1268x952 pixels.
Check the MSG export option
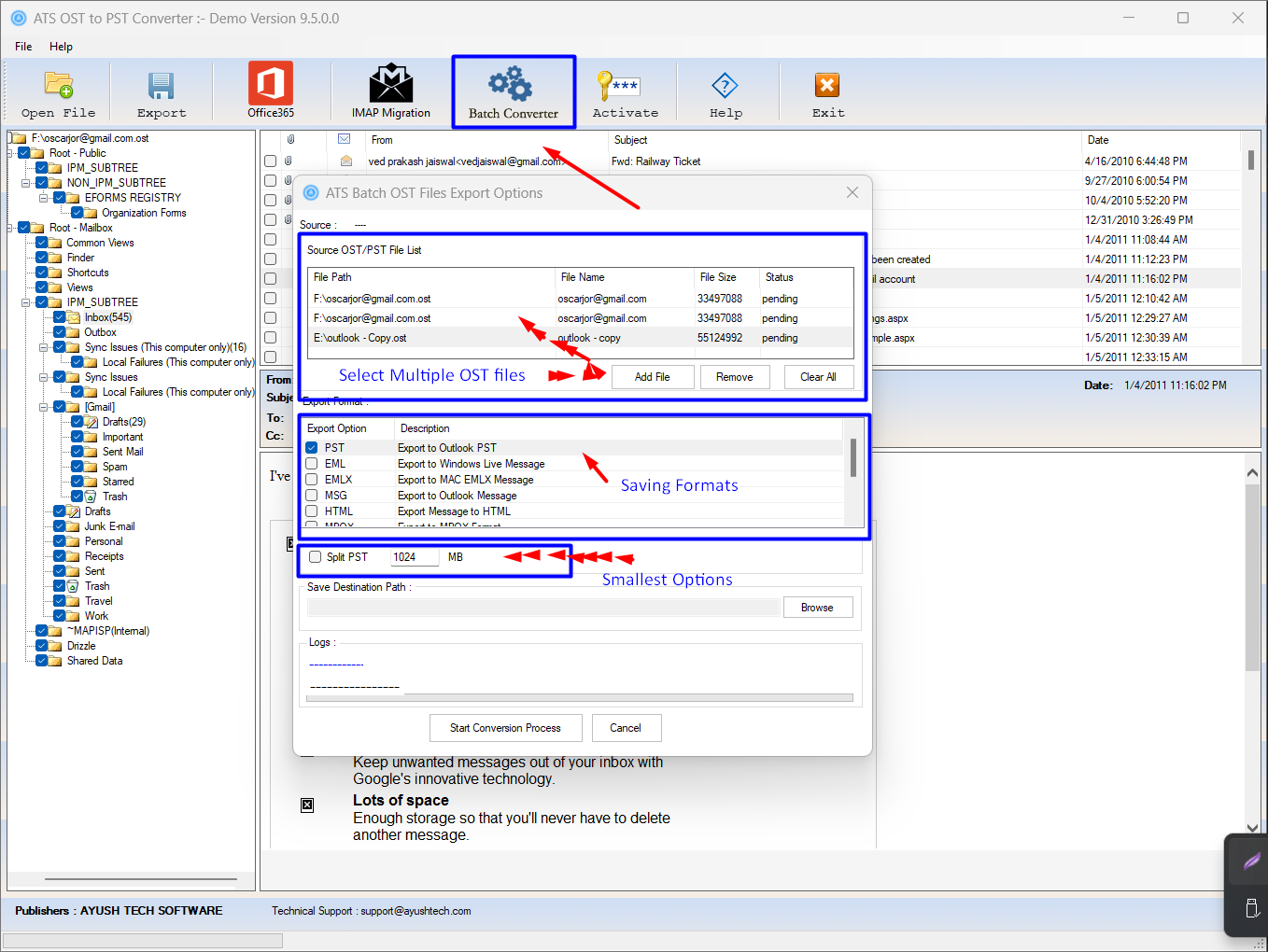point(312,496)
